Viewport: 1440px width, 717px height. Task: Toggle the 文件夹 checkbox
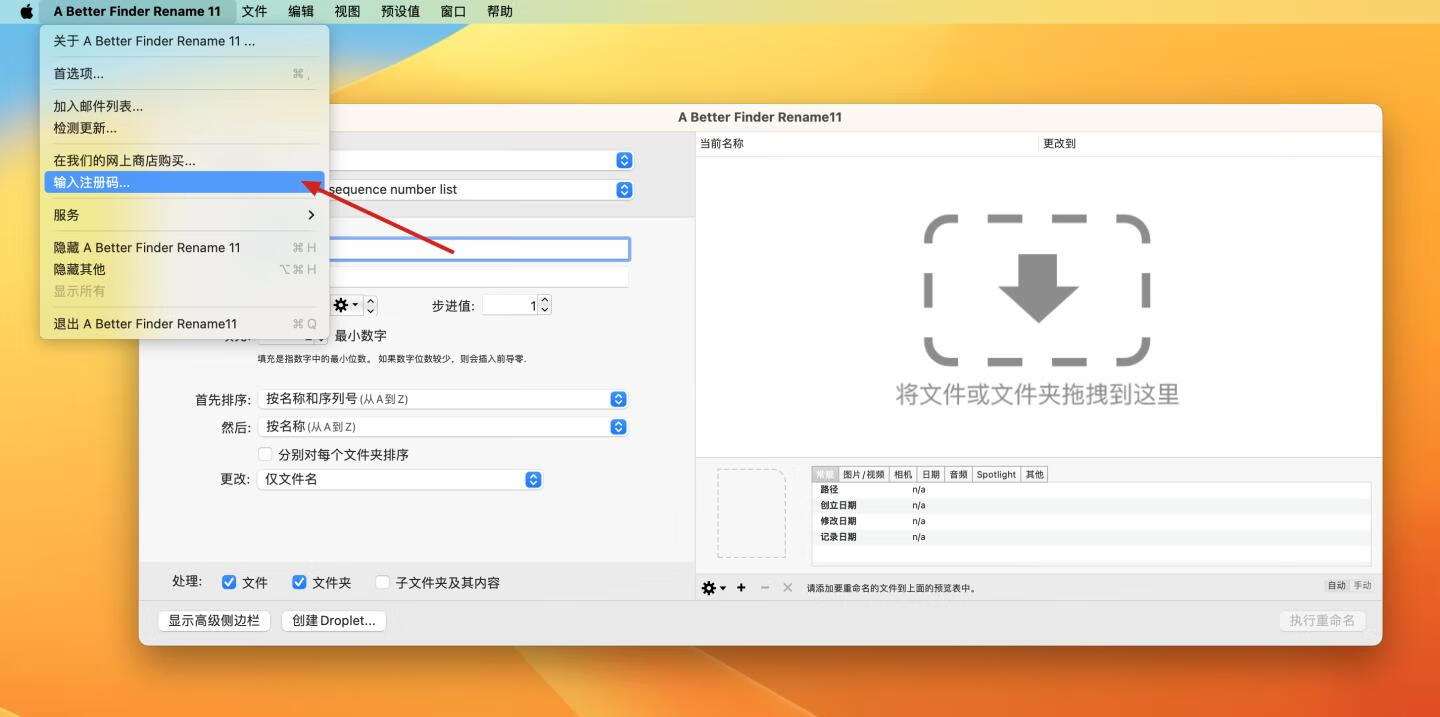(299, 582)
